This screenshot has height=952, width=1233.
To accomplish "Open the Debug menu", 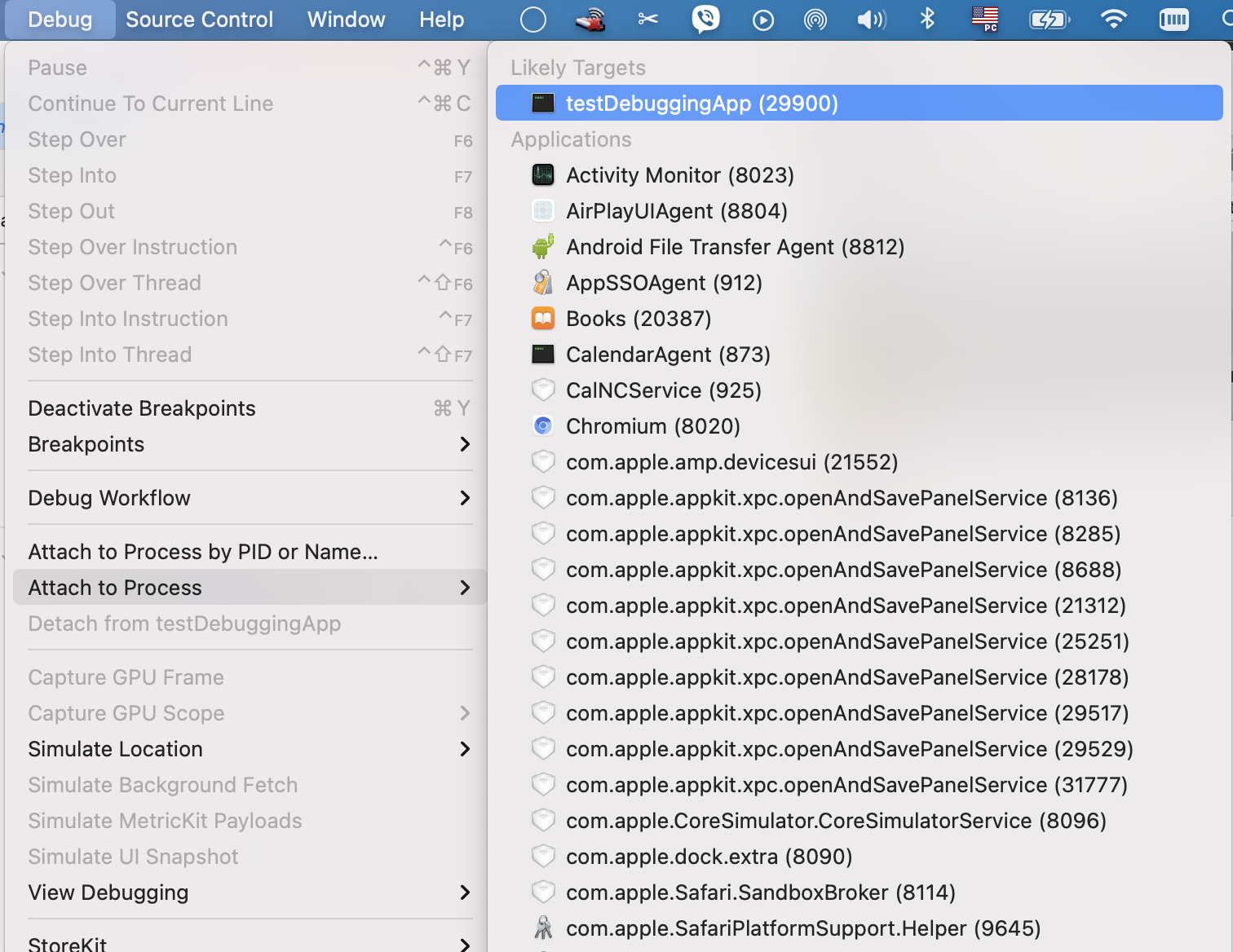I will coord(60,20).
